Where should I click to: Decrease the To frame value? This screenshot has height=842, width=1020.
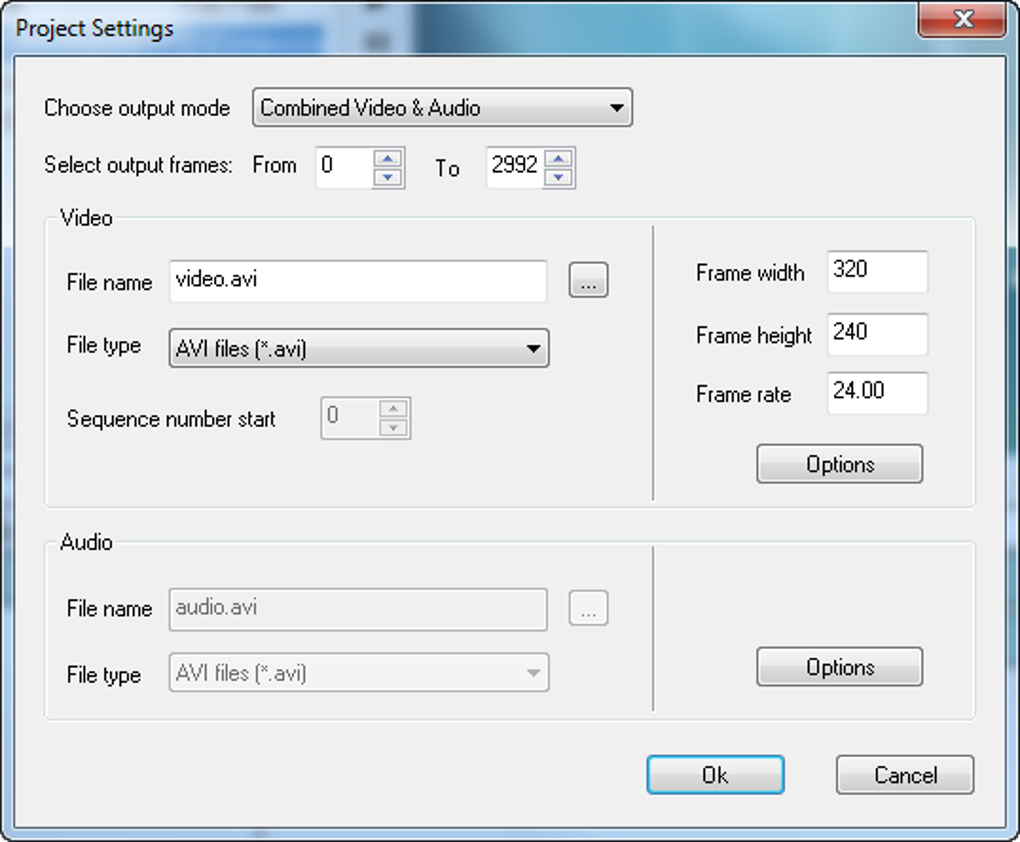tap(560, 177)
